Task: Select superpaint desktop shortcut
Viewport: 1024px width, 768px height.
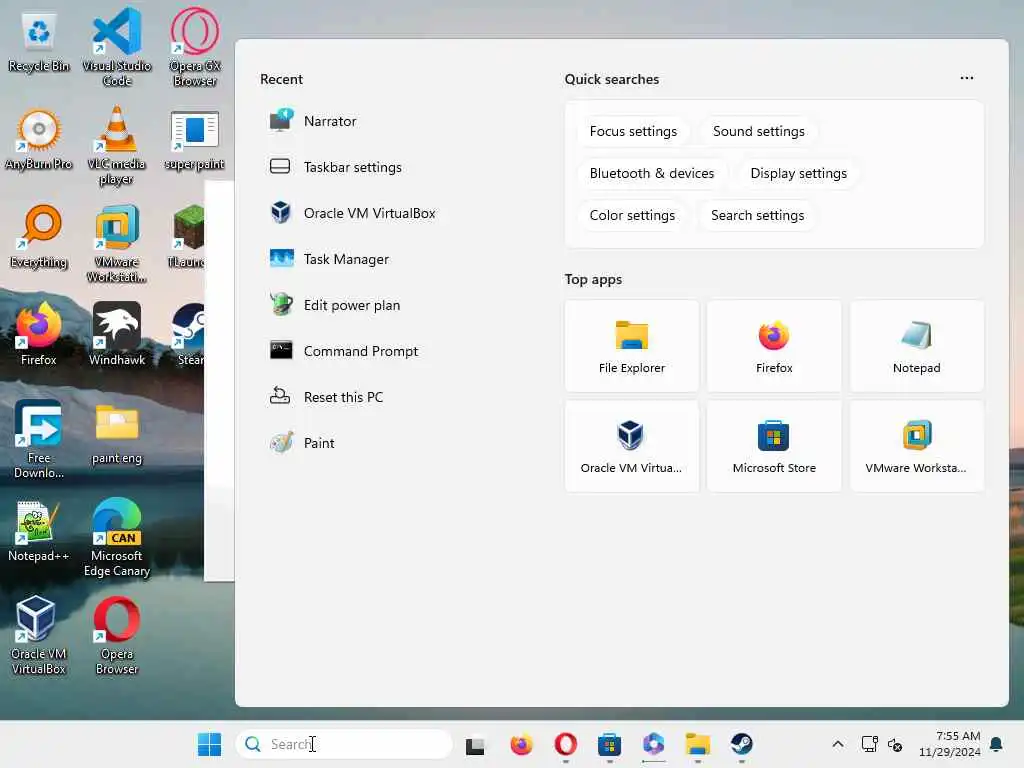Action: (x=195, y=140)
